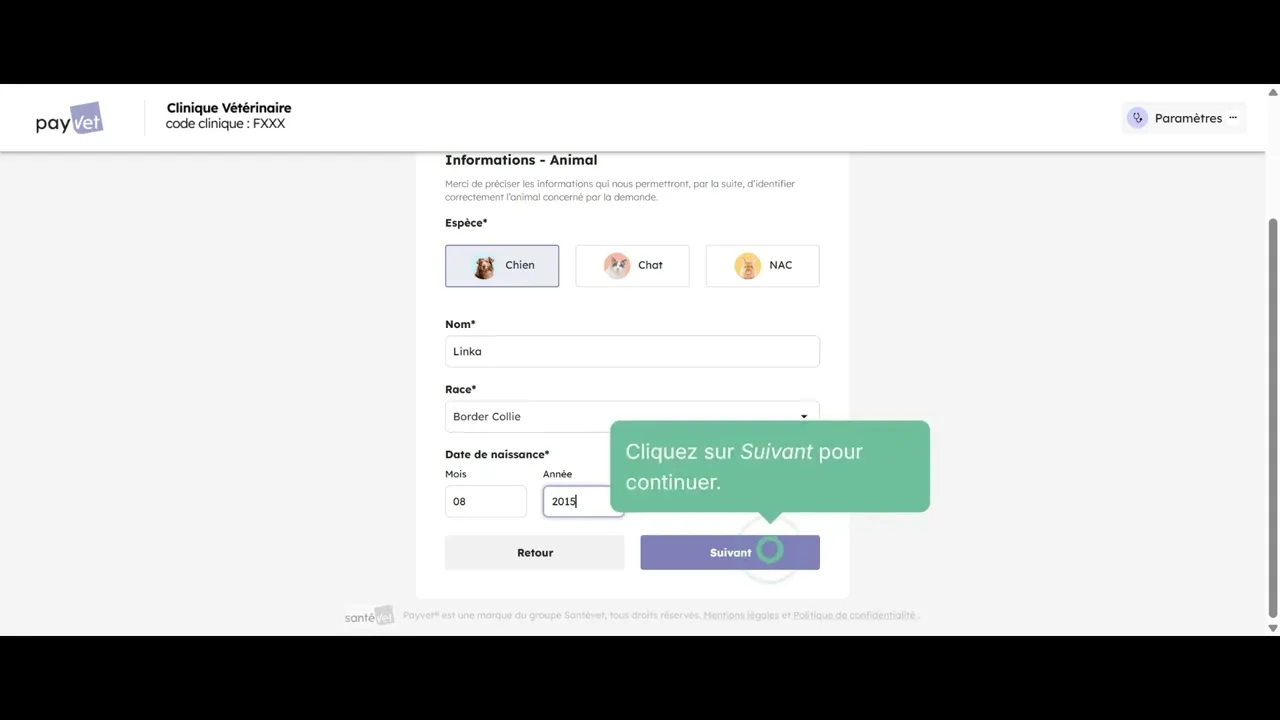
Task: Go back with the Retour button
Action: pos(534,553)
